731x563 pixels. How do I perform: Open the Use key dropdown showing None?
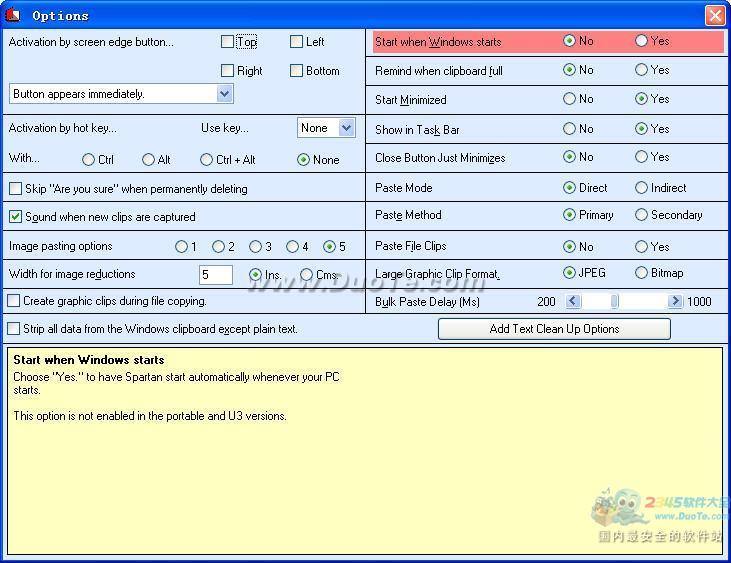tap(346, 128)
